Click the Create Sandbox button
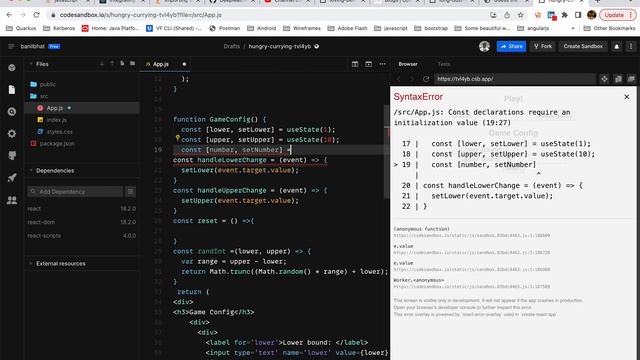Viewport: 640px width, 360px height. pyautogui.click(x=583, y=47)
